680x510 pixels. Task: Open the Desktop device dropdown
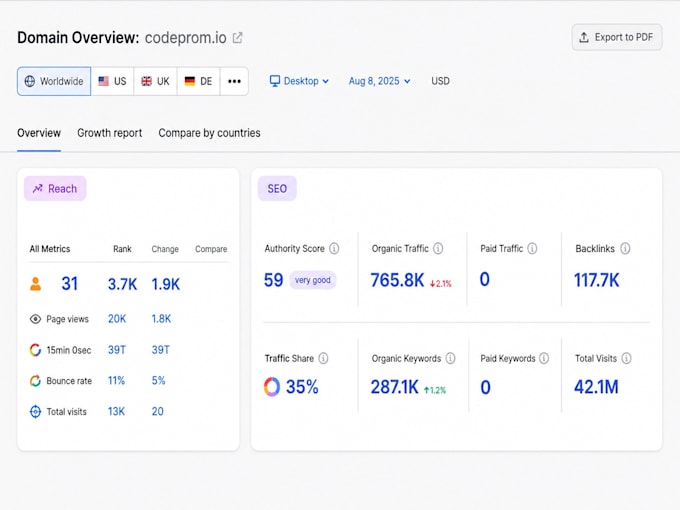point(299,81)
